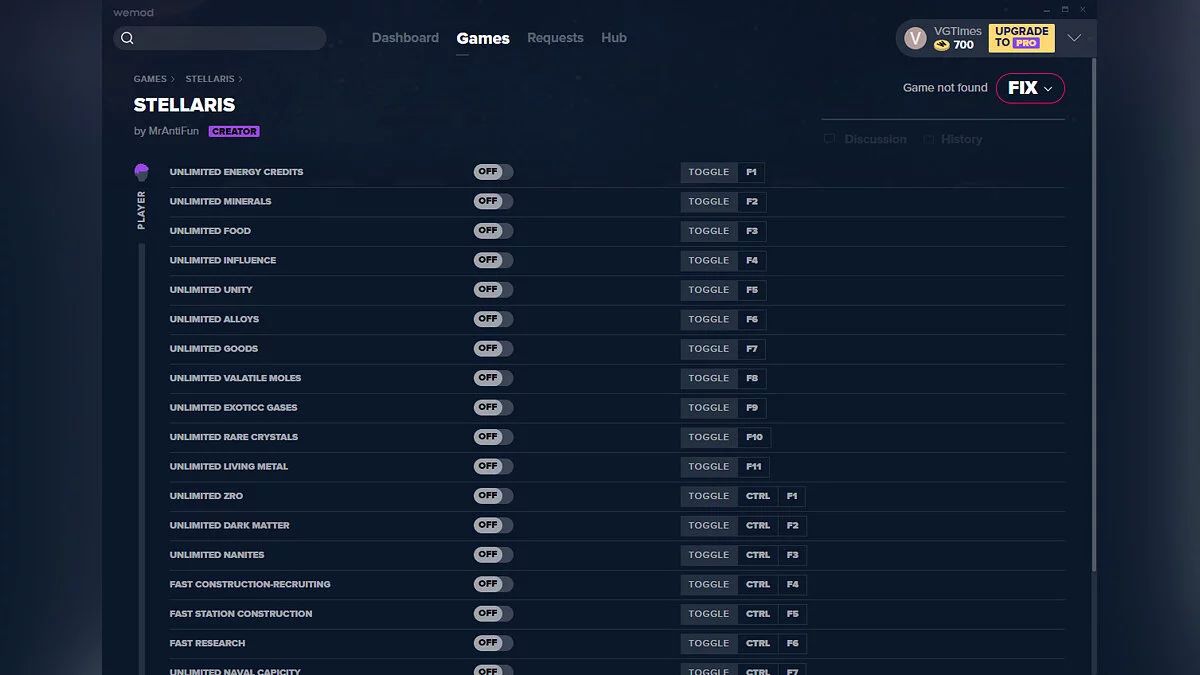Screen dimensions: 1200x675
Task: Click the F1 hotkey for Energy Credits
Action: point(752,172)
